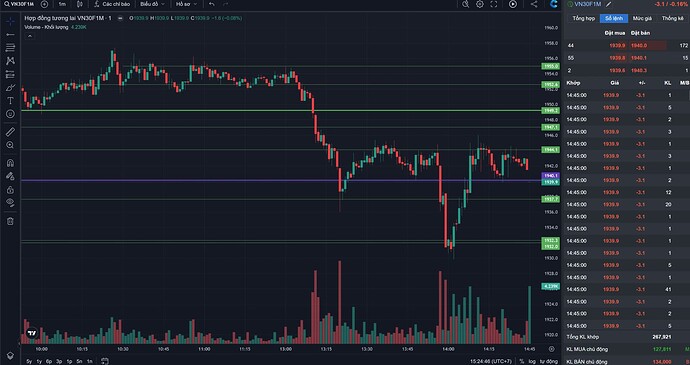Select the crosshair cursor tool
This screenshot has height=365, width=690.
point(10,21)
